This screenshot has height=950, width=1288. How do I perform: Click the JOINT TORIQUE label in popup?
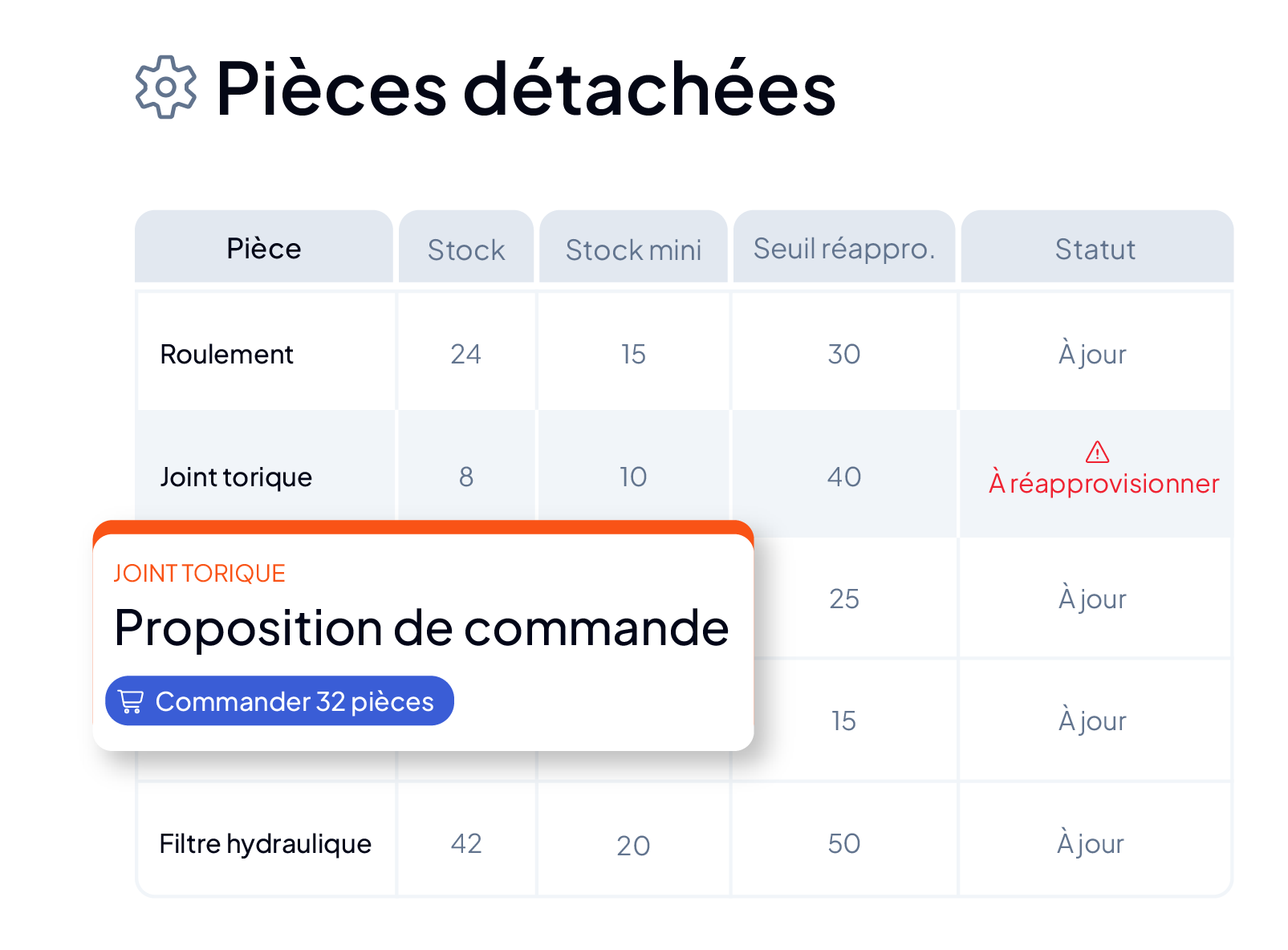[x=199, y=573]
